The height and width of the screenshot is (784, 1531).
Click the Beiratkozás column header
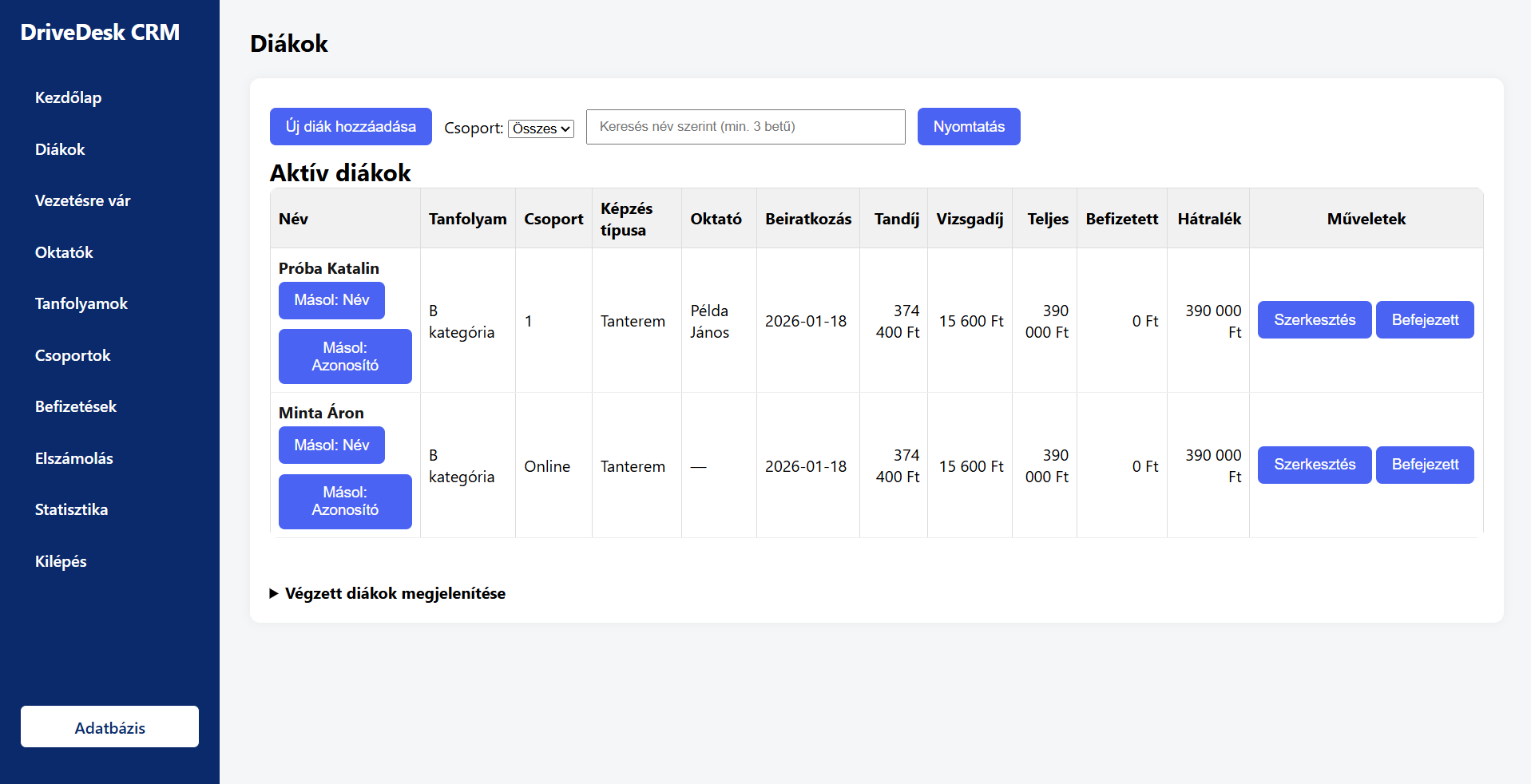(808, 219)
